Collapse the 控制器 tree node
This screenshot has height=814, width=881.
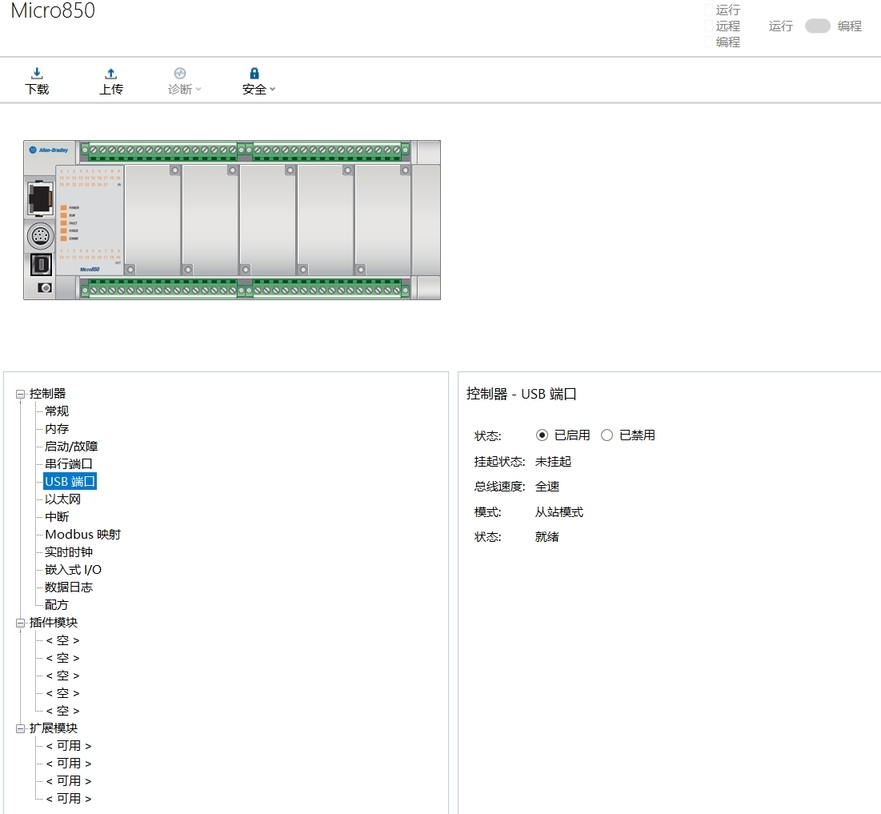pos(20,394)
